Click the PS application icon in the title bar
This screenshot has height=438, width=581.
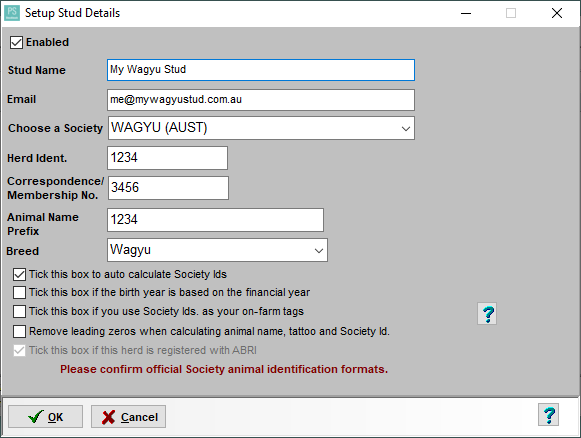[12, 13]
